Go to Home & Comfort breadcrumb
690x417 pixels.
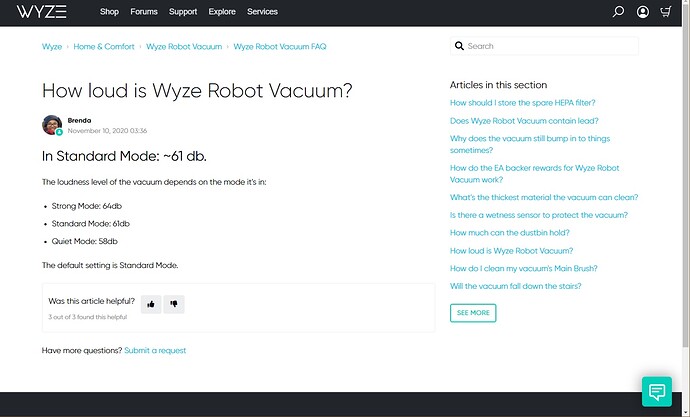[104, 47]
